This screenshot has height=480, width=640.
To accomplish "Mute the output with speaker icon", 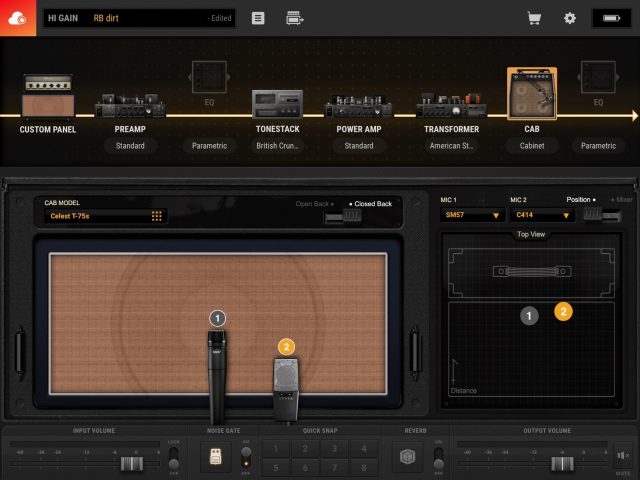I will tap(622, 457).
